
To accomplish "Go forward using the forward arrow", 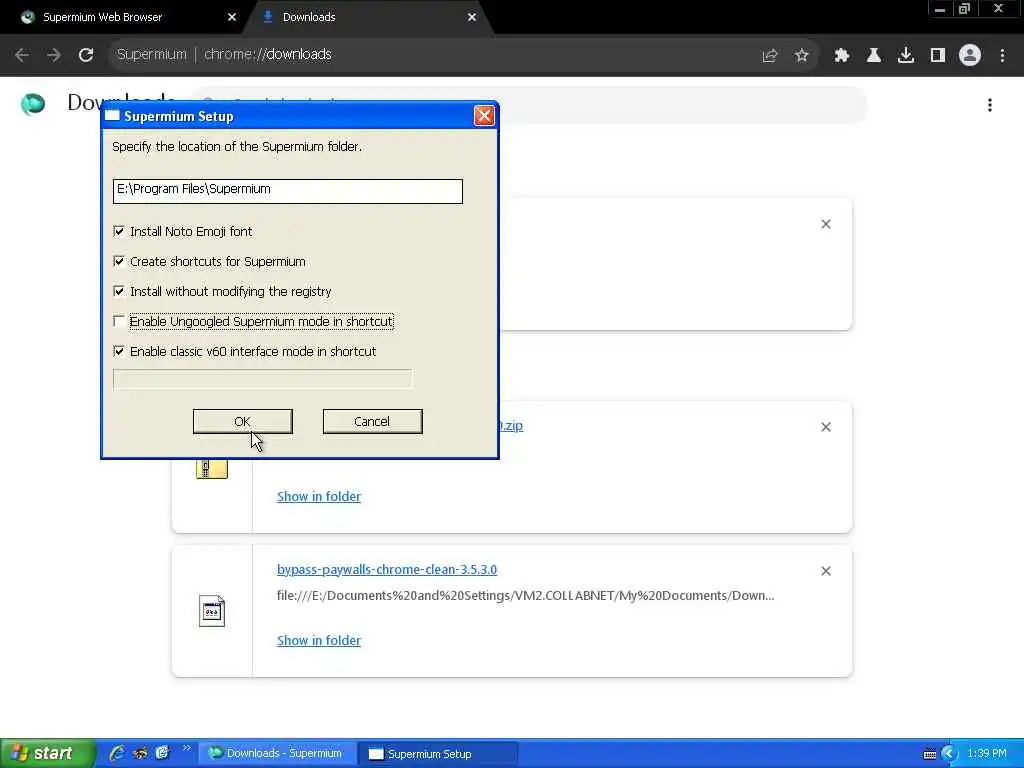I will pyautogui.click(x=54, y=55).
